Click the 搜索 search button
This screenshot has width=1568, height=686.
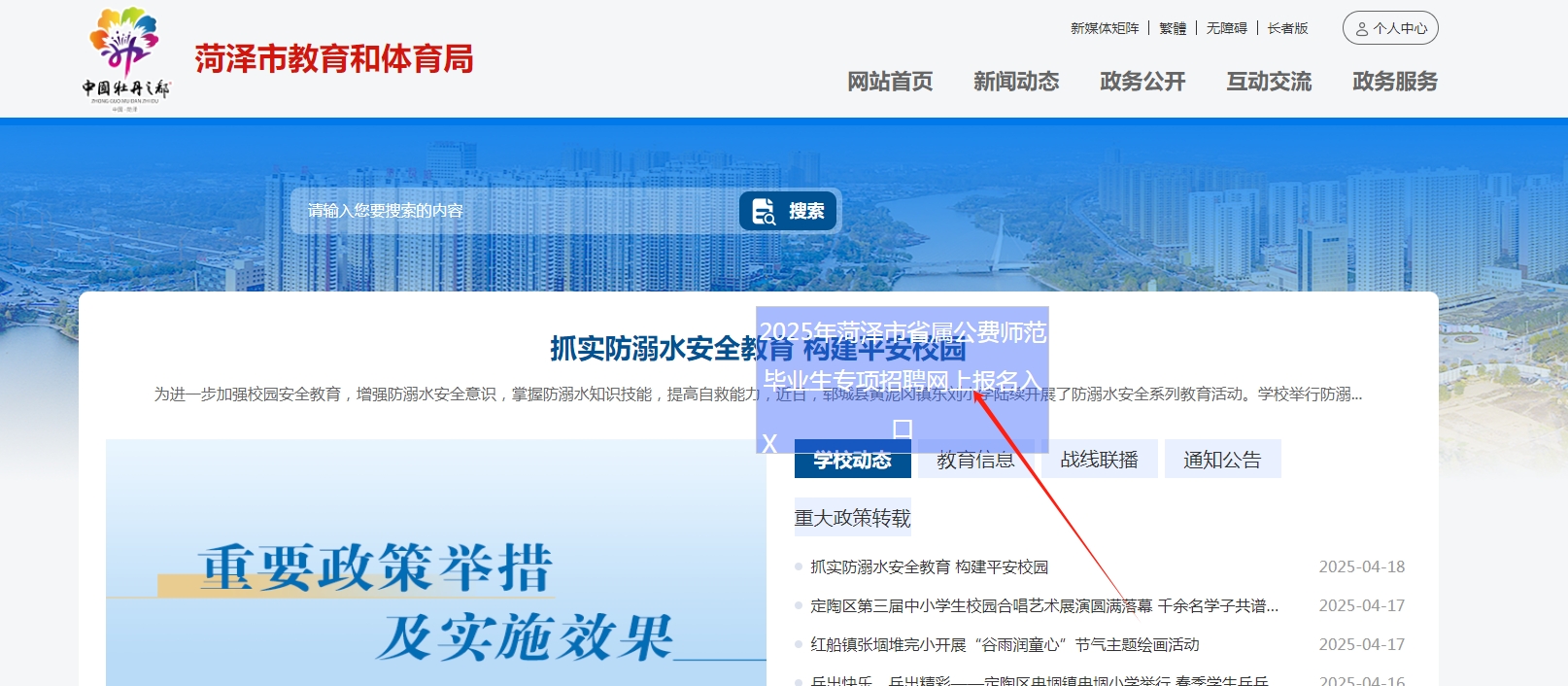[x=789, y=211]
